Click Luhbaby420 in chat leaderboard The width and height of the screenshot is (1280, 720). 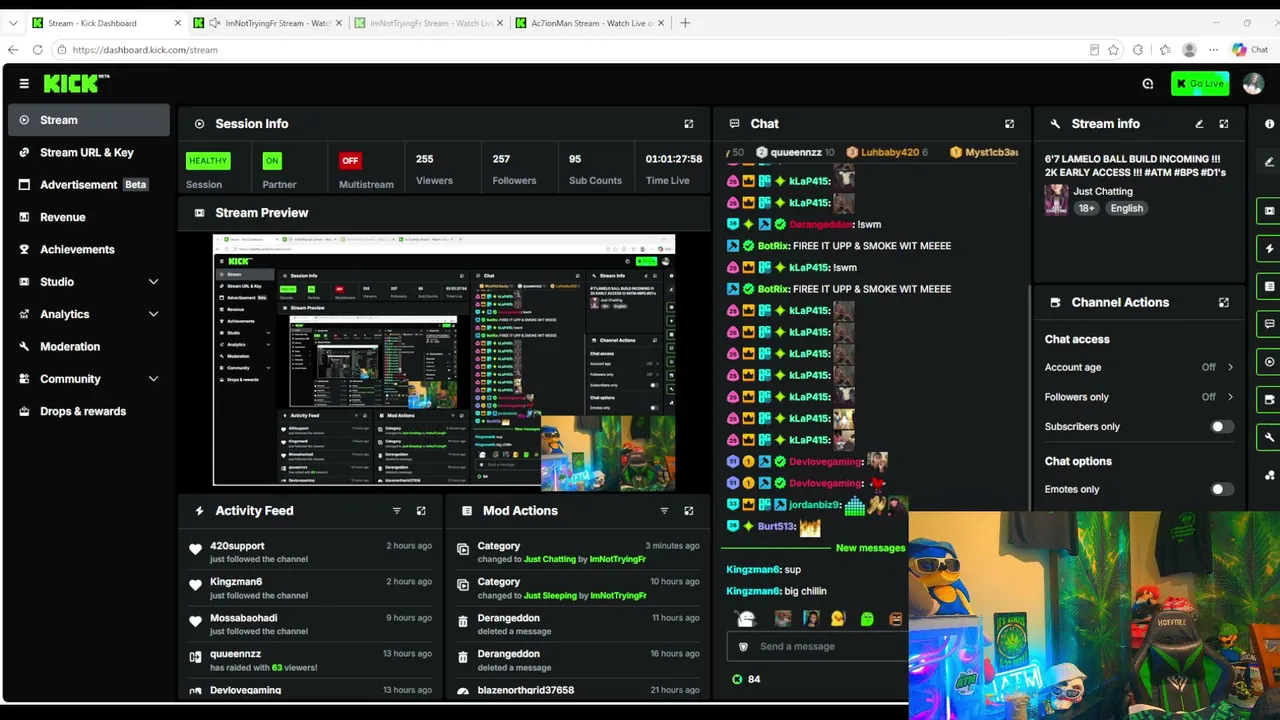(888, 152)
